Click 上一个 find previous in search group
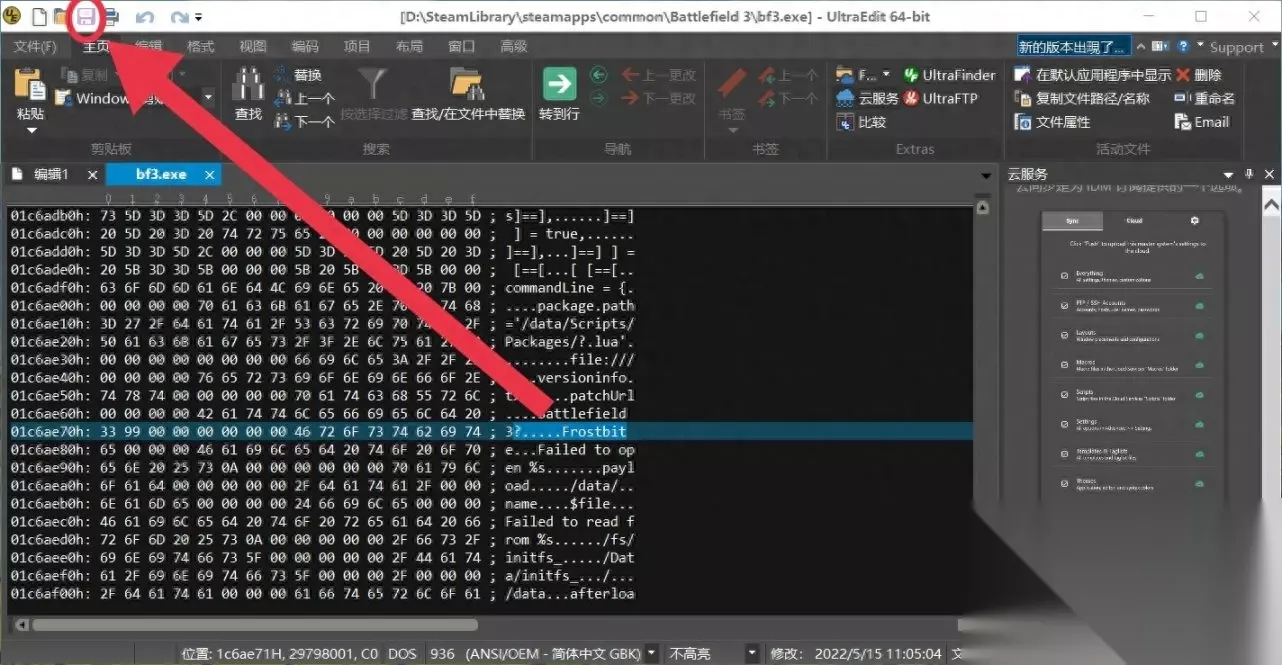The image size is (1282, 665). pyautogui.click(x=304, y=98)
